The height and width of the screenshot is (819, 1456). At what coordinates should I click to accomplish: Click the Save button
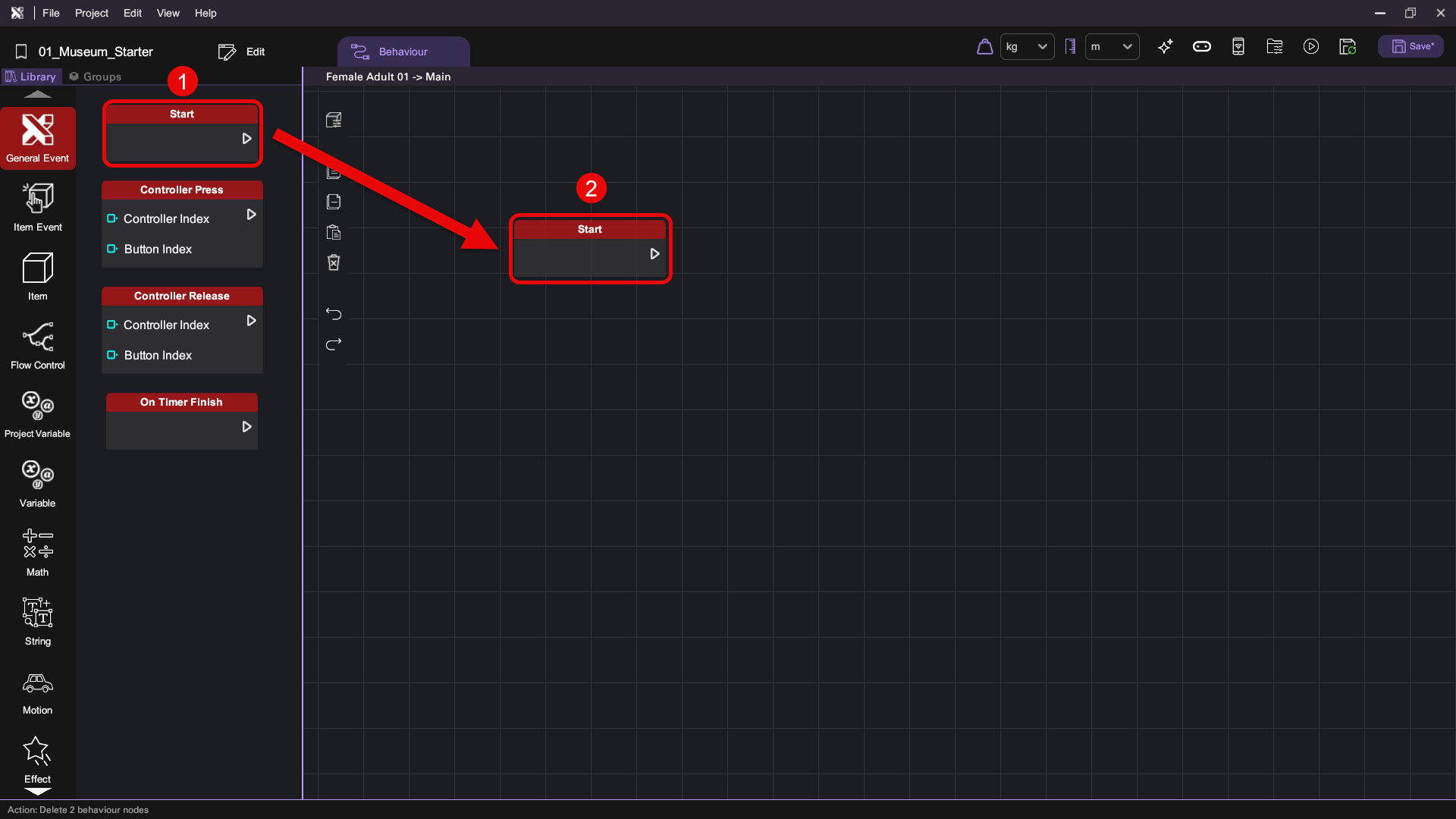[x=1410, y=47]
